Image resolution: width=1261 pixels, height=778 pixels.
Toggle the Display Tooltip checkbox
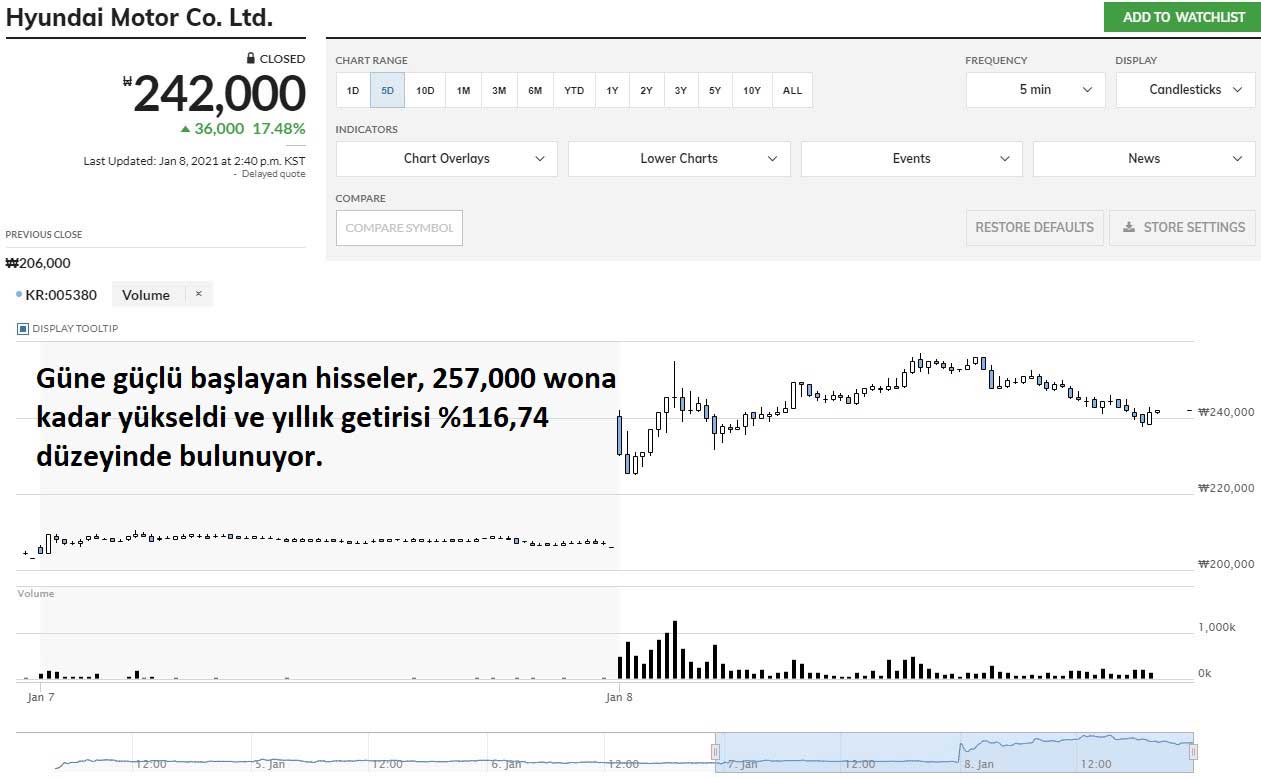pos(23,328)
